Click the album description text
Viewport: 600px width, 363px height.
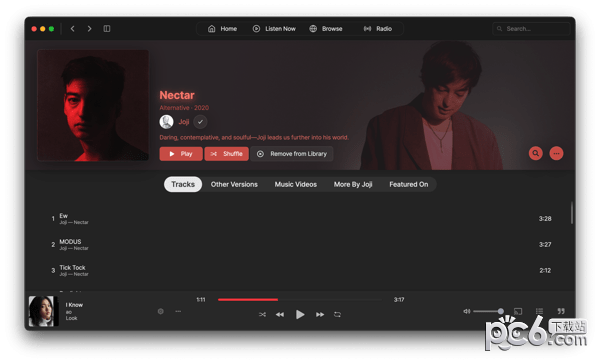coord(254,137)
